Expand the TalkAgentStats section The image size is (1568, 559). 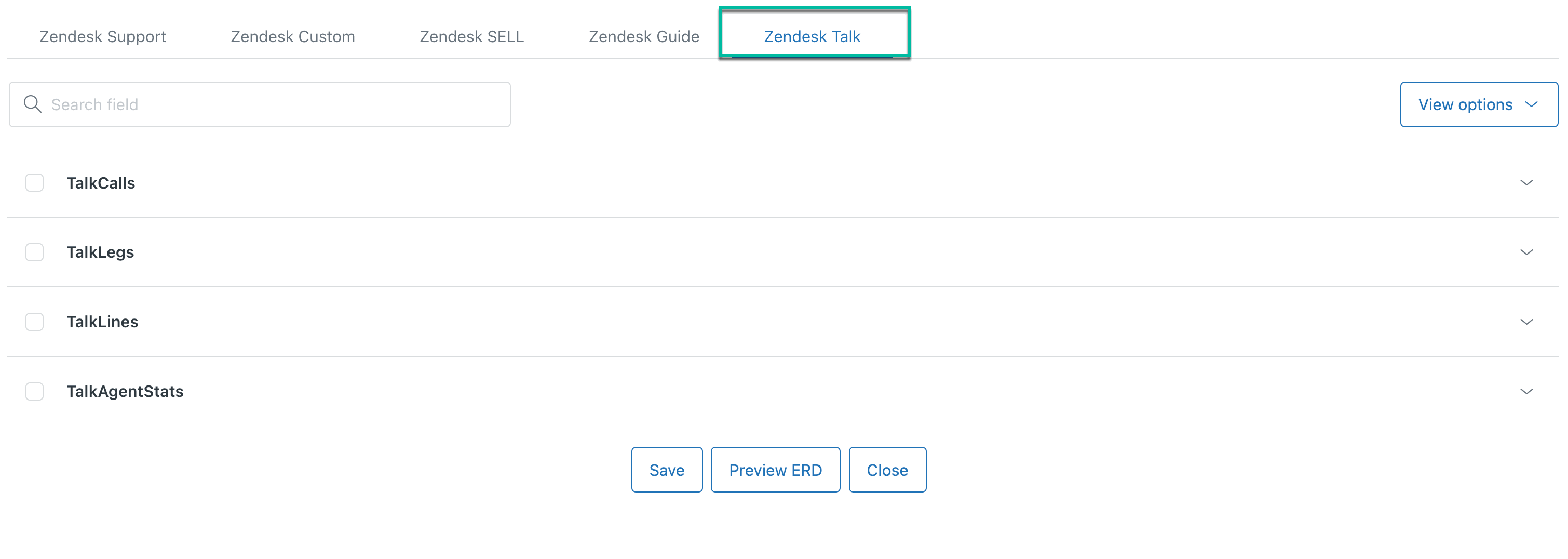point(1526,392)
